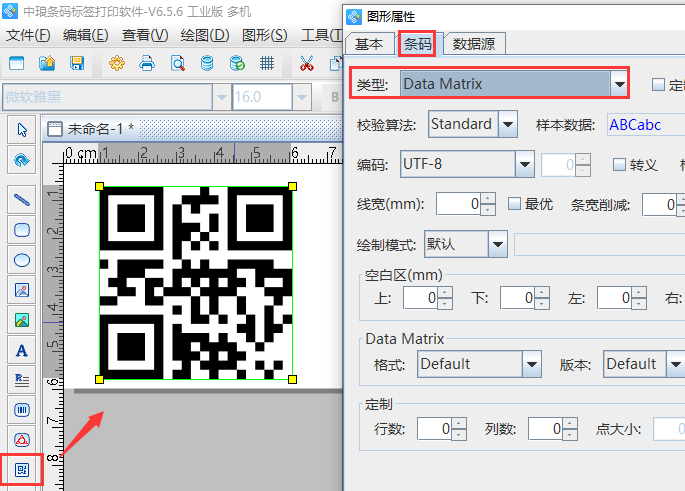Select the vector image insert tool
The height and width of the screenshot is (491, 685).
[22, 290]
